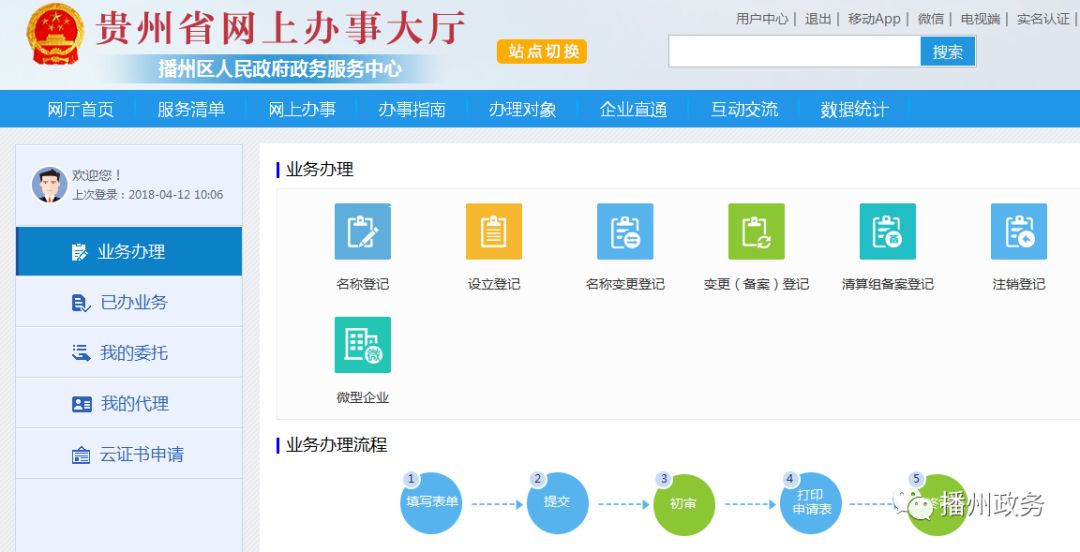Click the orange 站点切换 button
Viewport: 1080px width, 552px height.
point(542,52)
